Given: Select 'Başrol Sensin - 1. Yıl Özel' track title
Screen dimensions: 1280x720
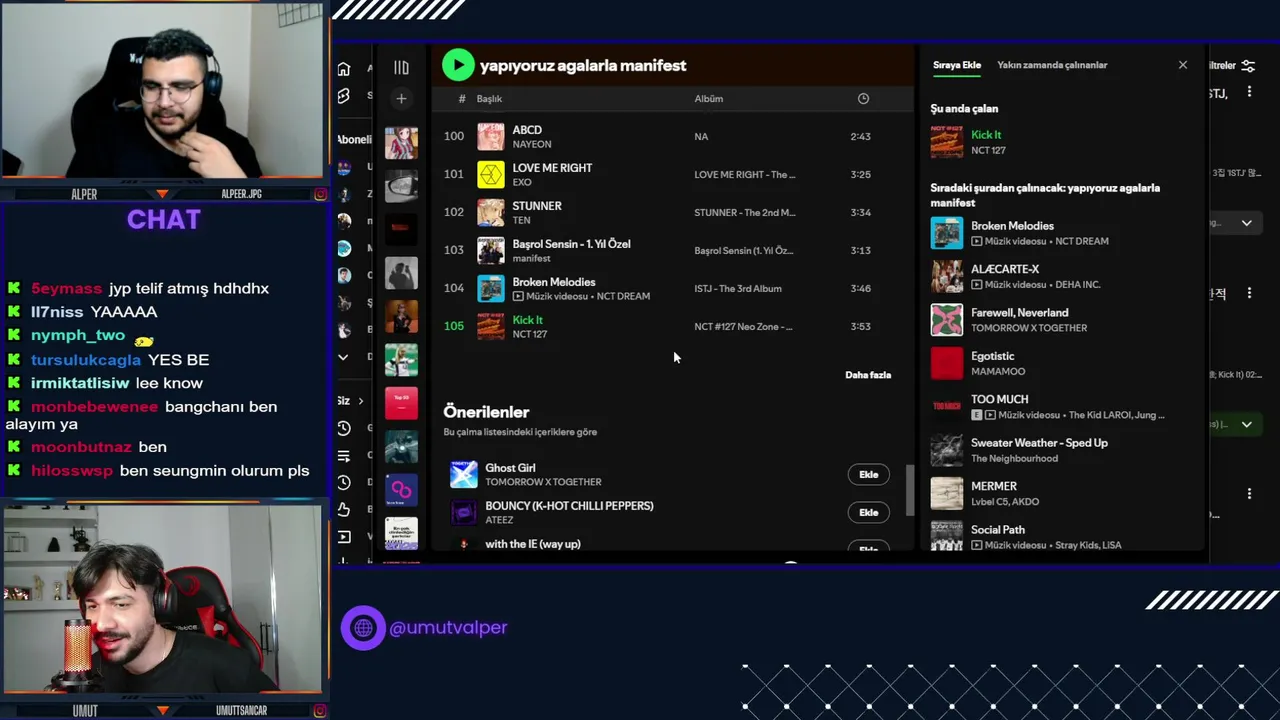Looking at the screenshot, I should 571,244.
